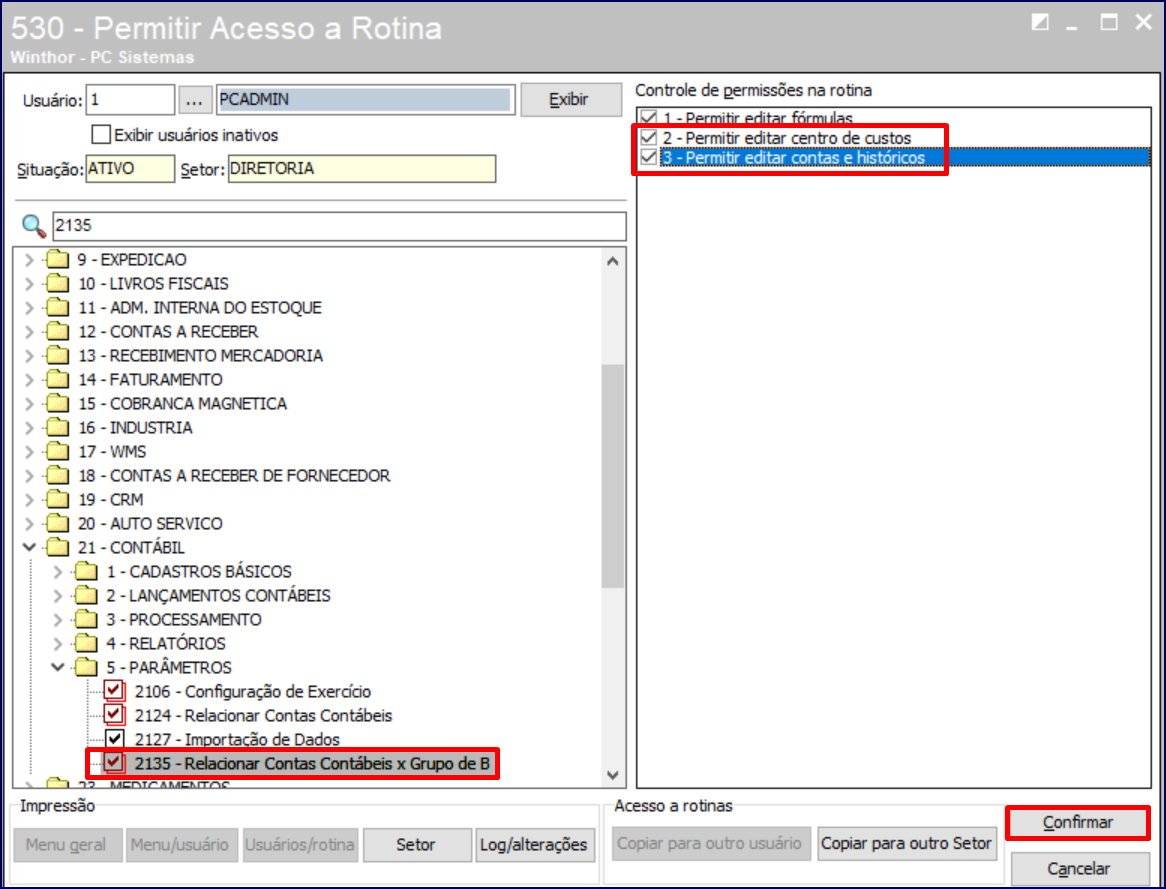
Task: Click Copiar para outro Setor
Action: 906,844
